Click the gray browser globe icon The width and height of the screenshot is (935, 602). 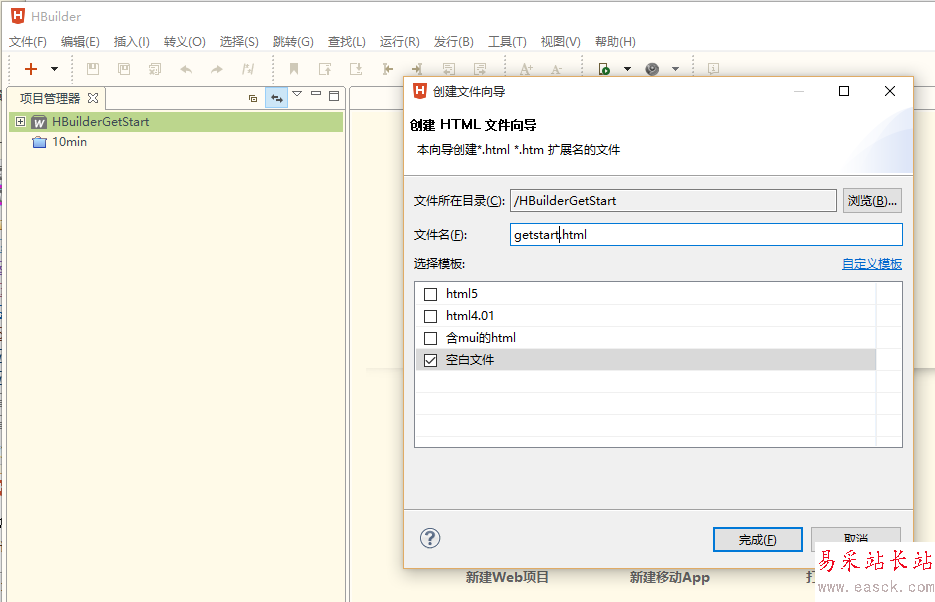pyautogui.click(x=652, y=69)
